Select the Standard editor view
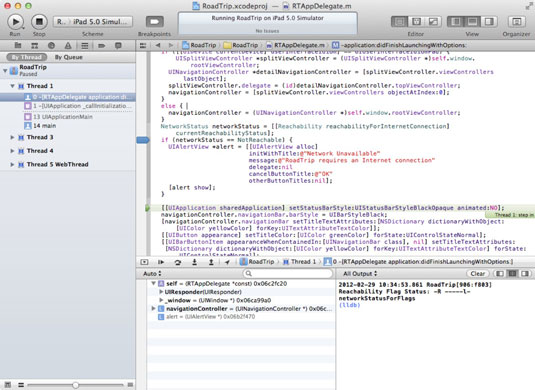The image size is (535, 390). 399,22
